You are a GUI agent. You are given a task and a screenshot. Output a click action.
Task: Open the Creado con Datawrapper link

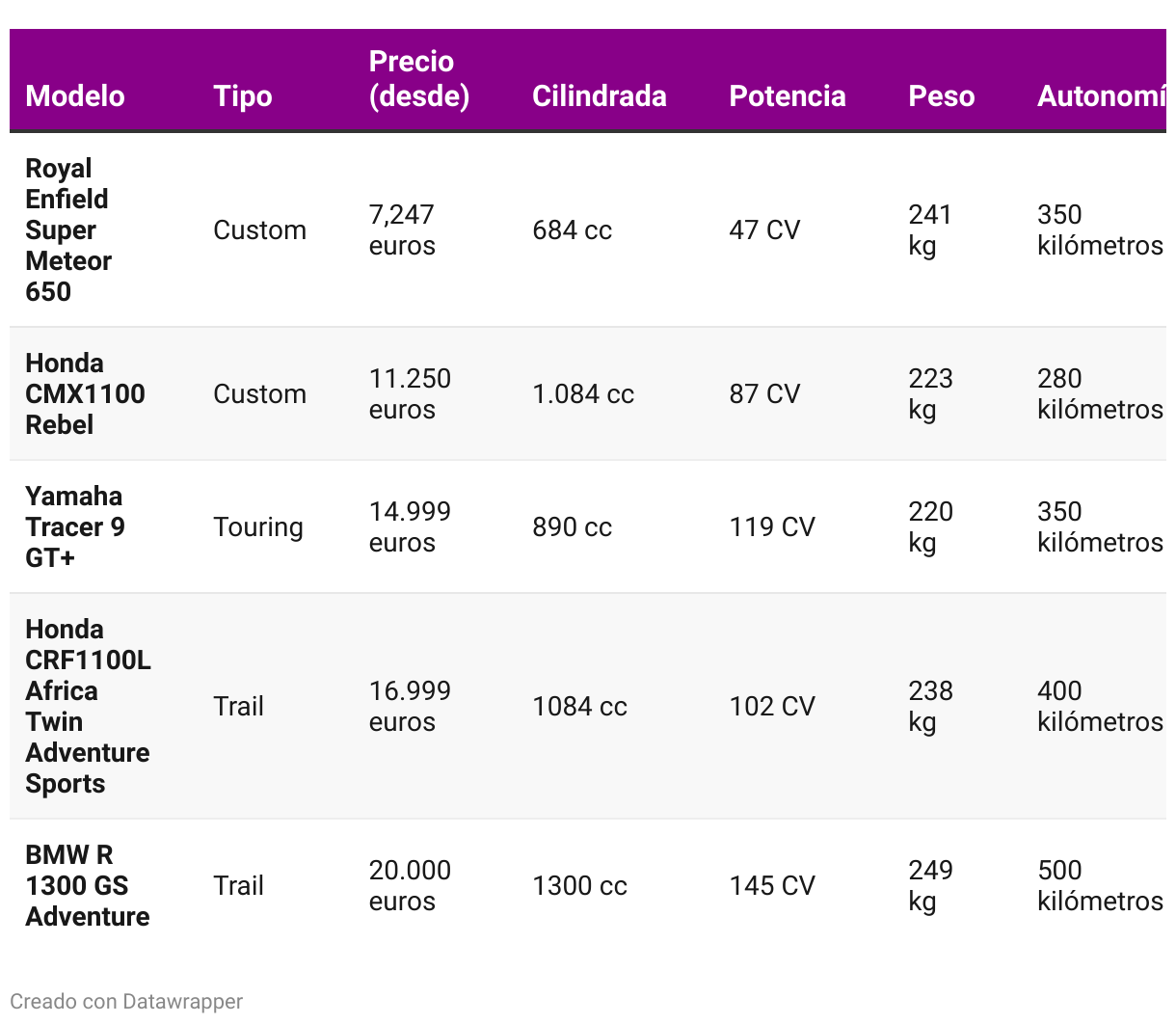(126, 1001)
